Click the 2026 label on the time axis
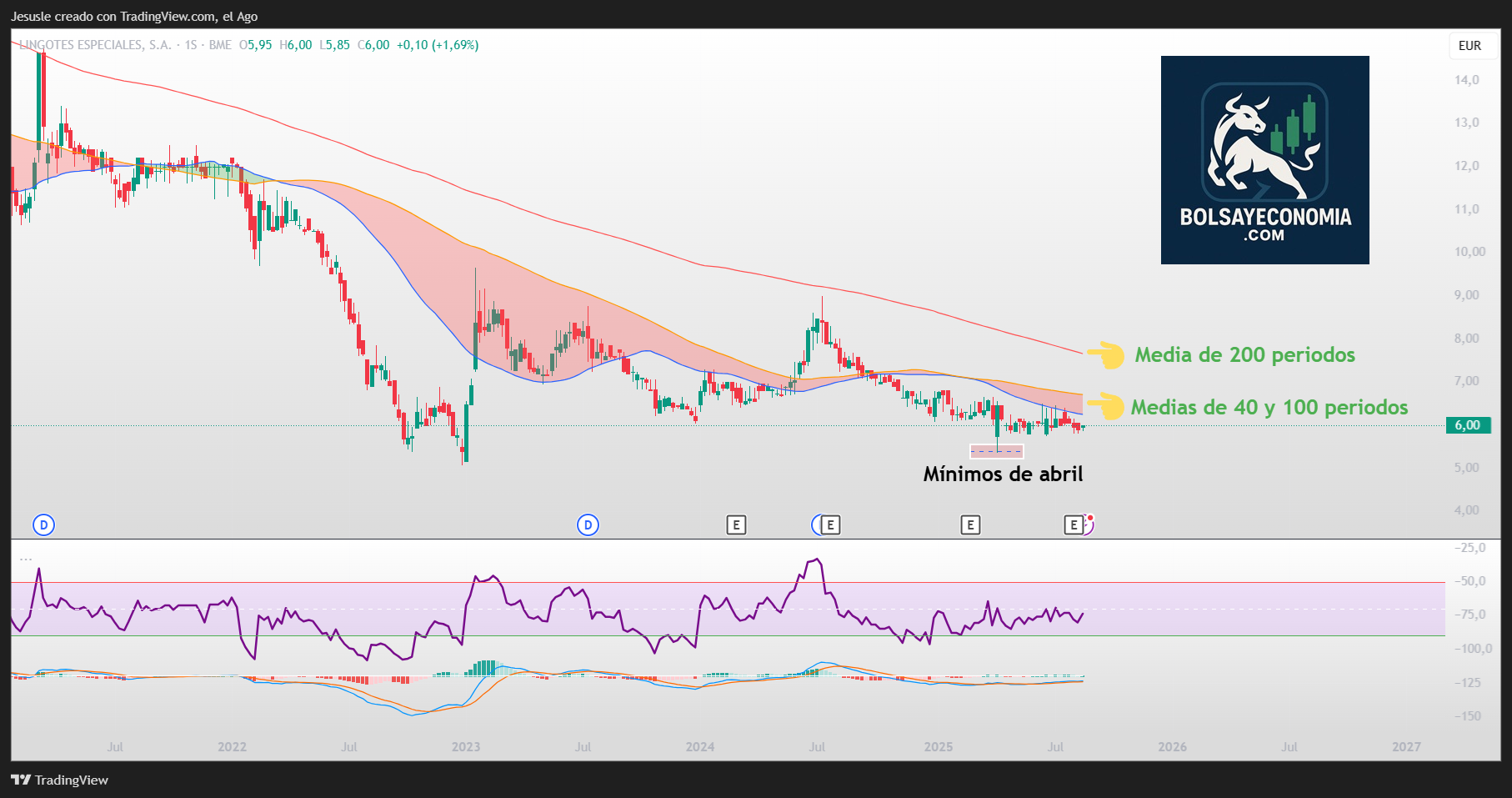1512x798 pixels. (x=1173, y=747)
